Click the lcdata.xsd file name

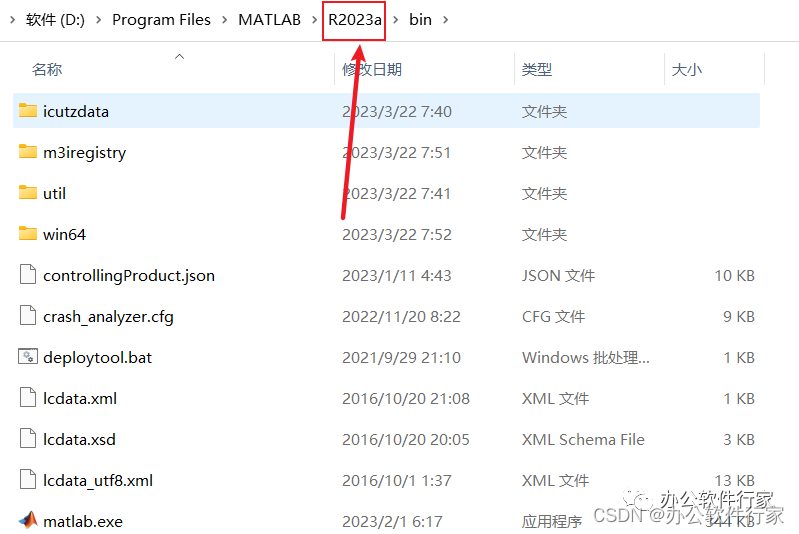pyautogui.click(x=79, y=439)
